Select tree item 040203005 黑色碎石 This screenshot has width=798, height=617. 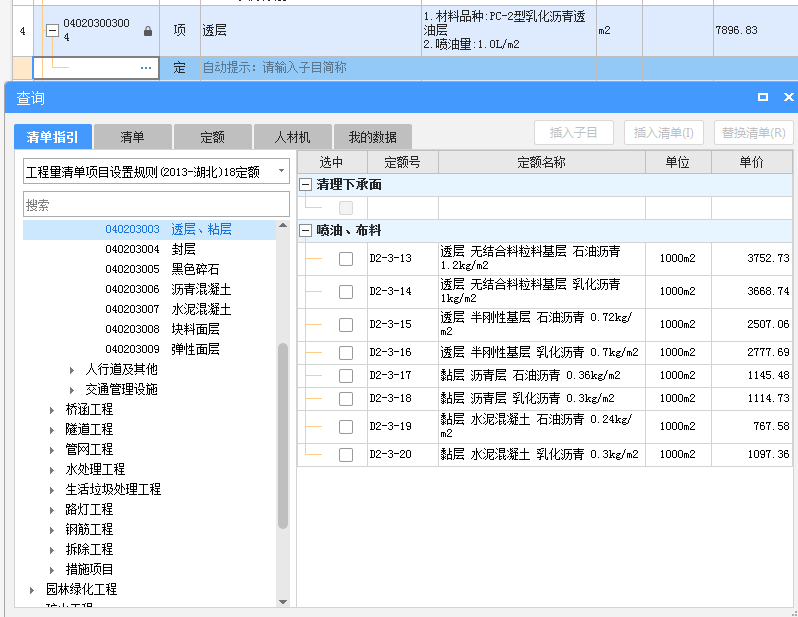(162, 269)
